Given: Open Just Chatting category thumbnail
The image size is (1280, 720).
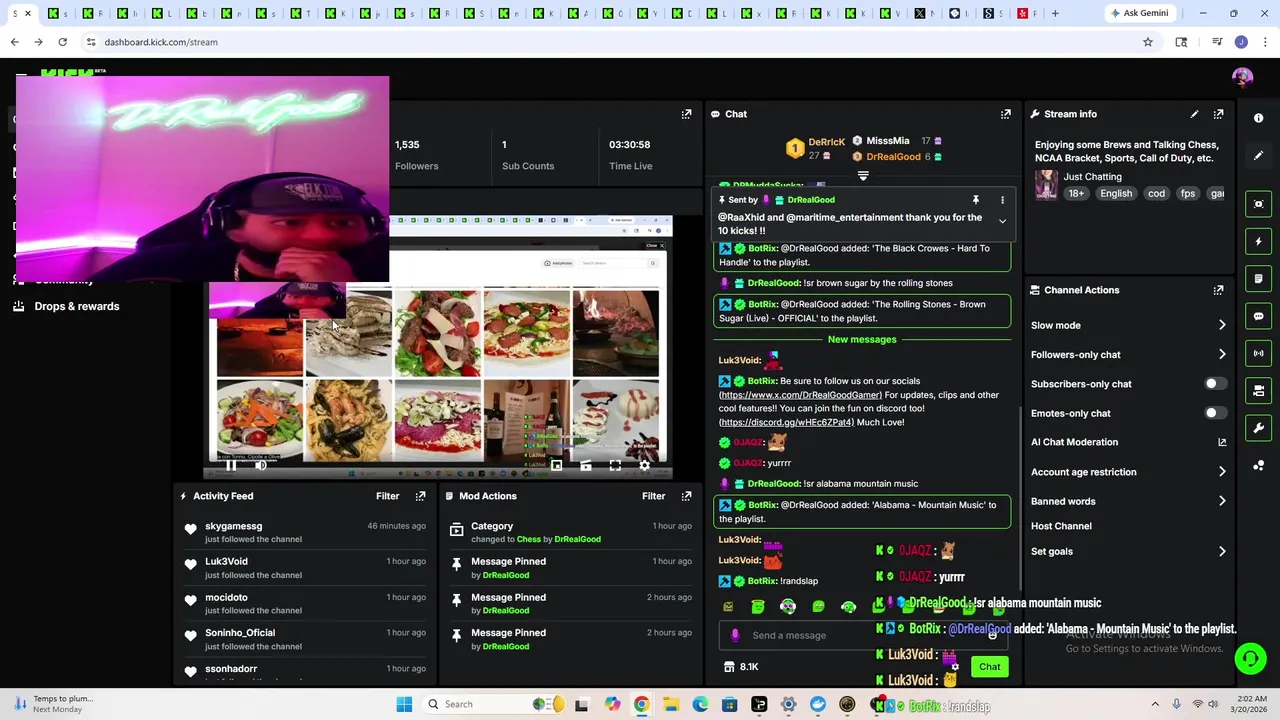Looking at the screenshot, I should coord(1046,185).
